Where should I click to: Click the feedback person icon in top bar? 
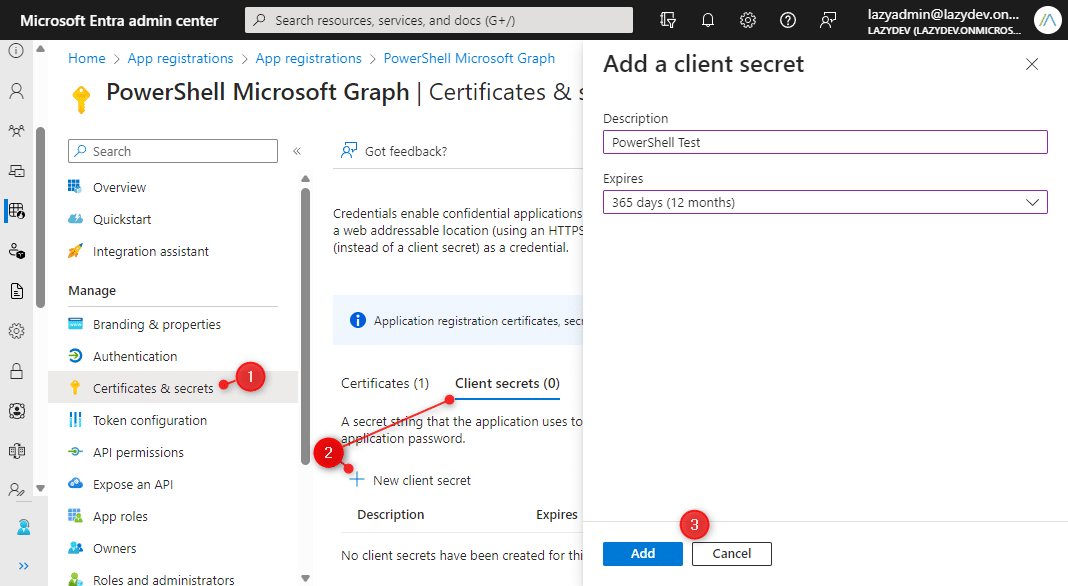click(x=828, y=20)
